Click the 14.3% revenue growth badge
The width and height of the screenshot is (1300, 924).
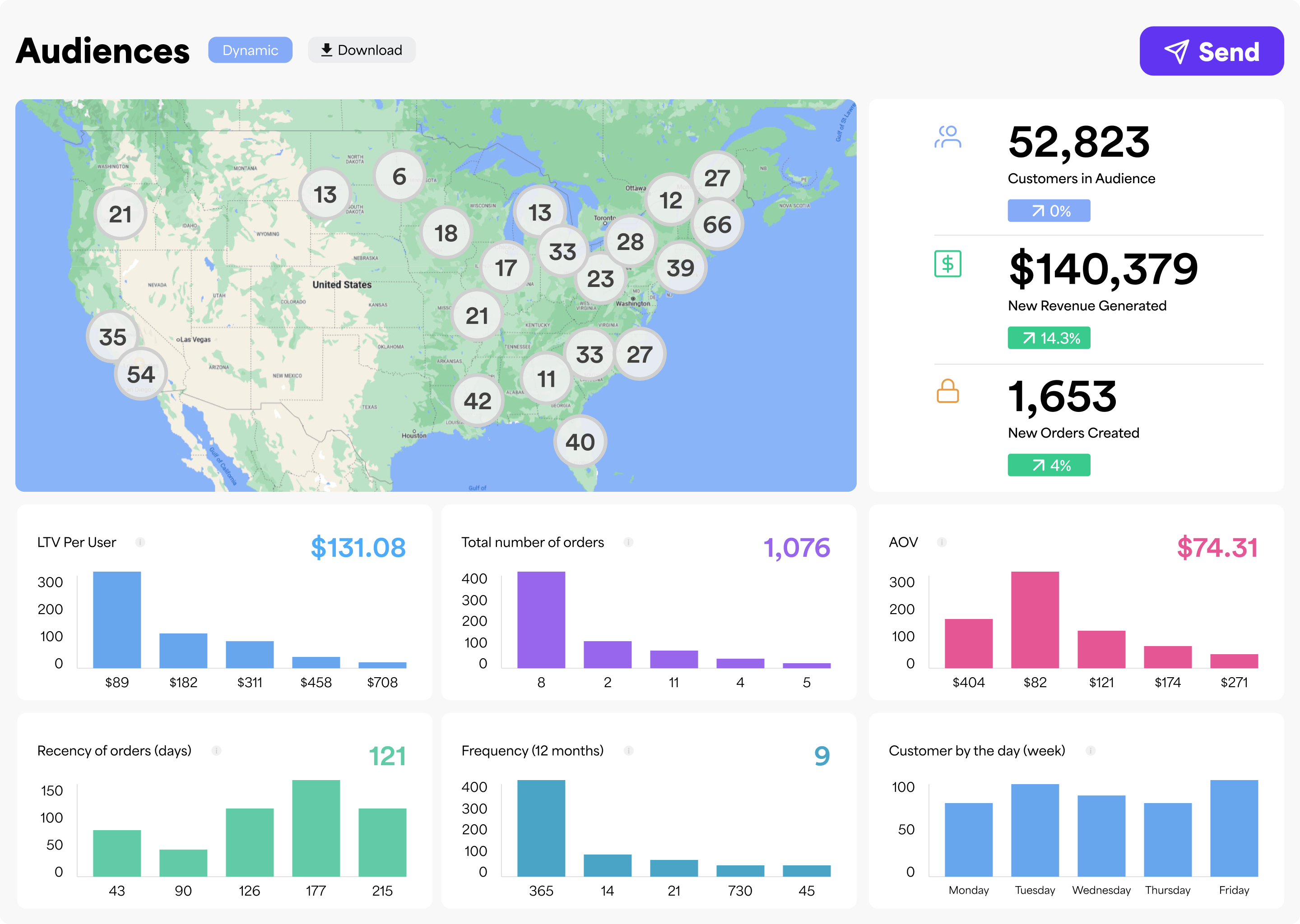coord(1049,338)
